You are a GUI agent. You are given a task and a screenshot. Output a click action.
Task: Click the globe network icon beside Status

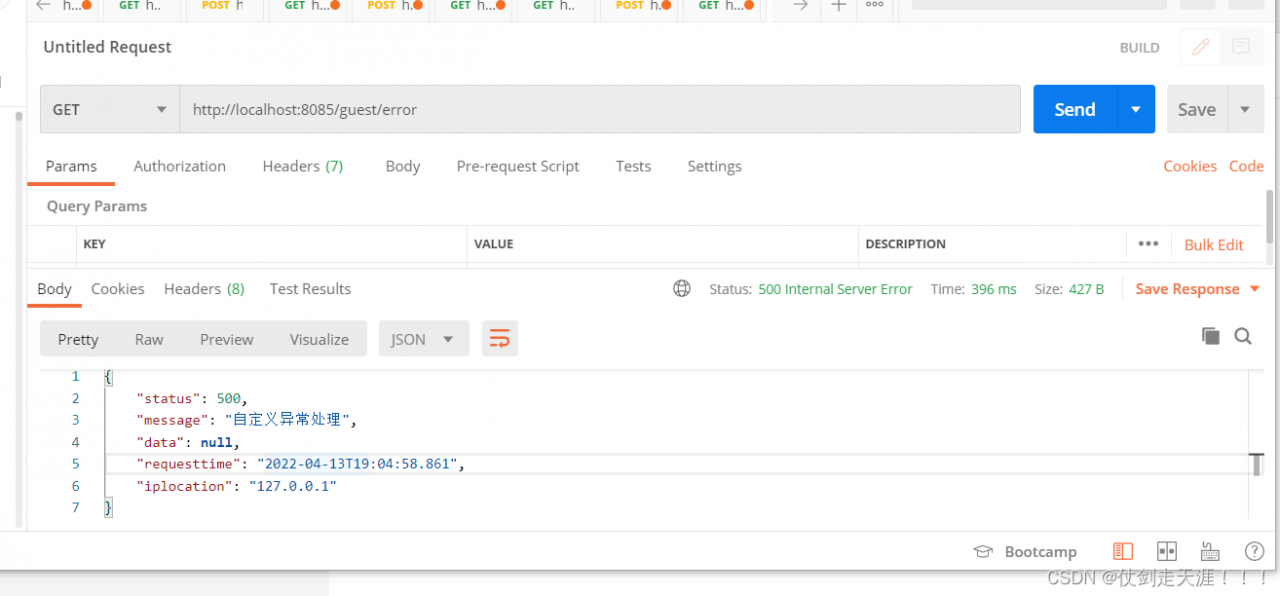click(x=682, y=289)
